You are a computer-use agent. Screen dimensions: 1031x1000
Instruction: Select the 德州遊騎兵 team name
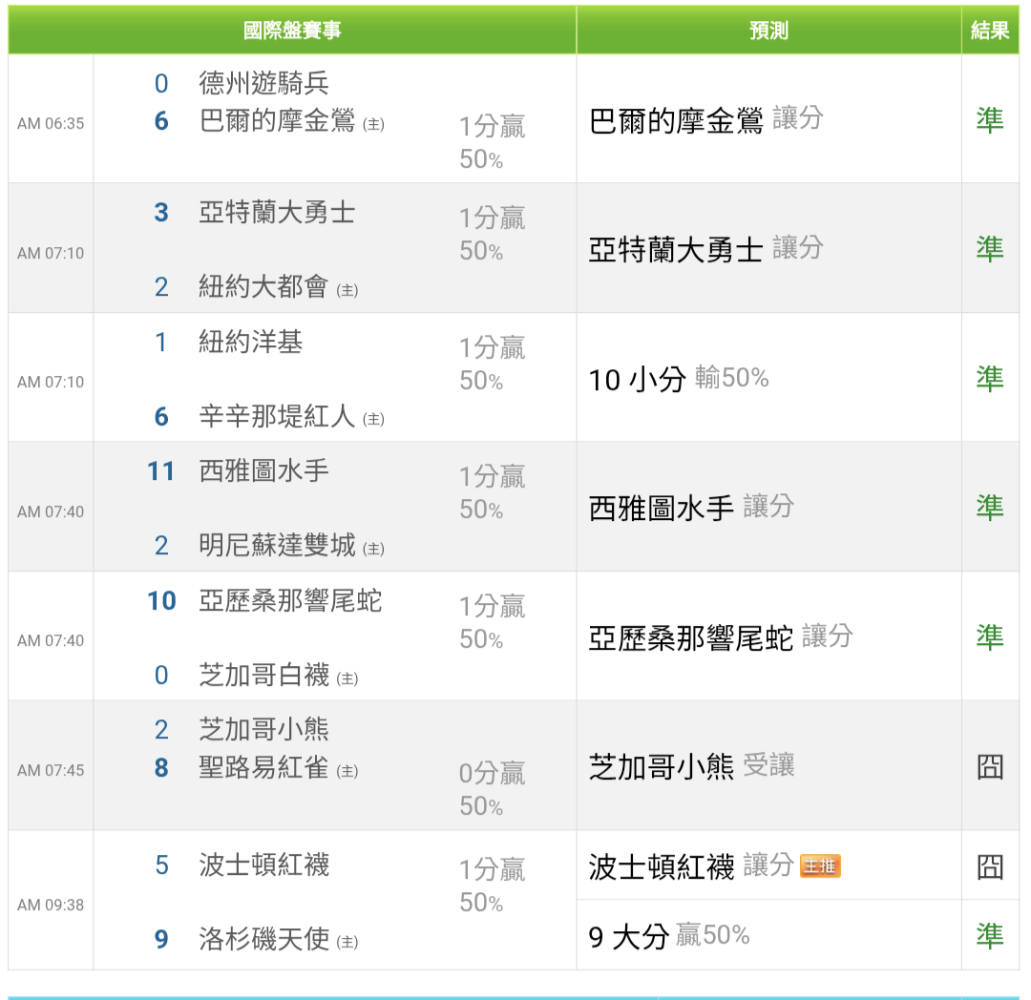pyautogui.click(x=264, y=83)
